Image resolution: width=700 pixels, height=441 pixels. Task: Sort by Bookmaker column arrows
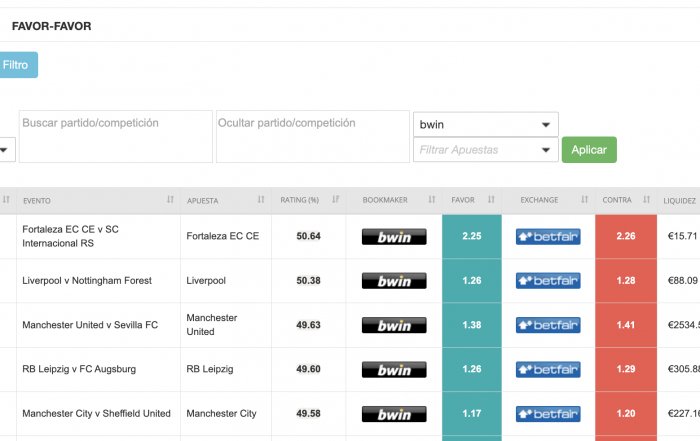(x=431, y=200)
